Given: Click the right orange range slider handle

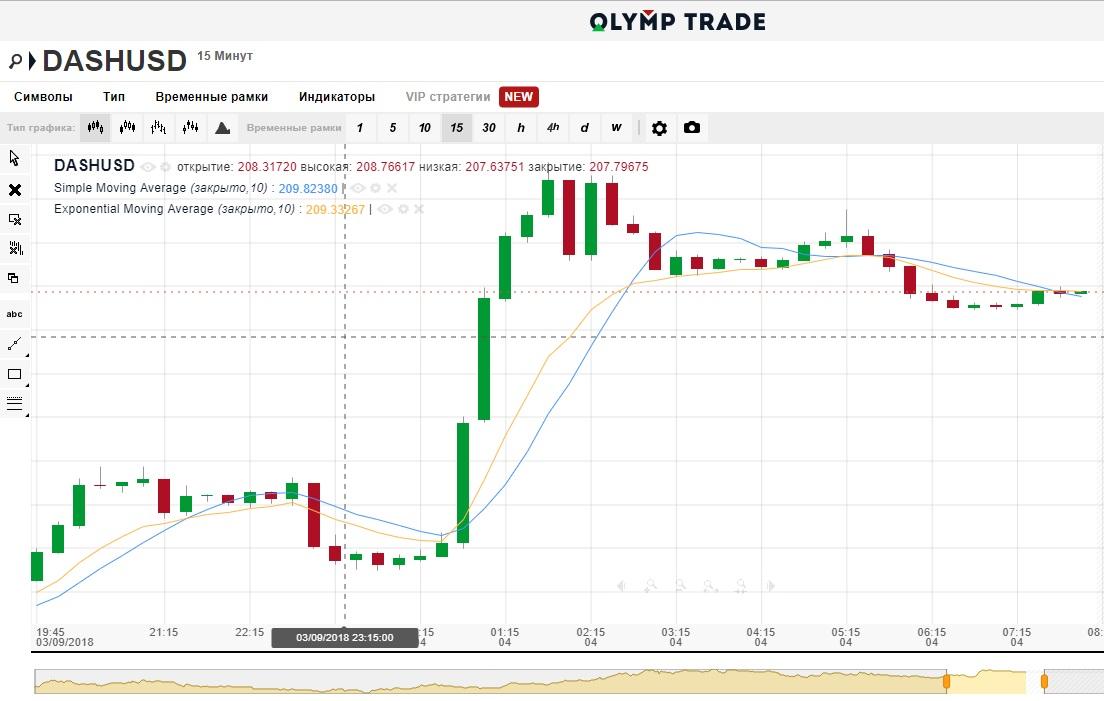Looking at the screenshot, I should pos(1044,681).
